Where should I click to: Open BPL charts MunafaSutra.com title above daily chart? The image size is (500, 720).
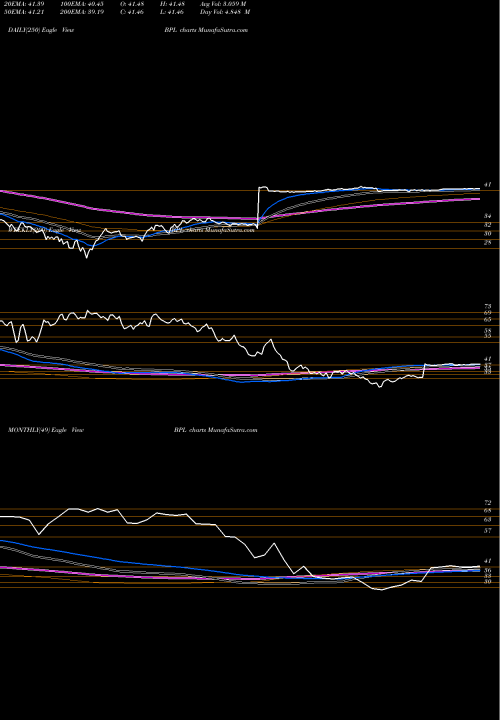coord(206,30)
